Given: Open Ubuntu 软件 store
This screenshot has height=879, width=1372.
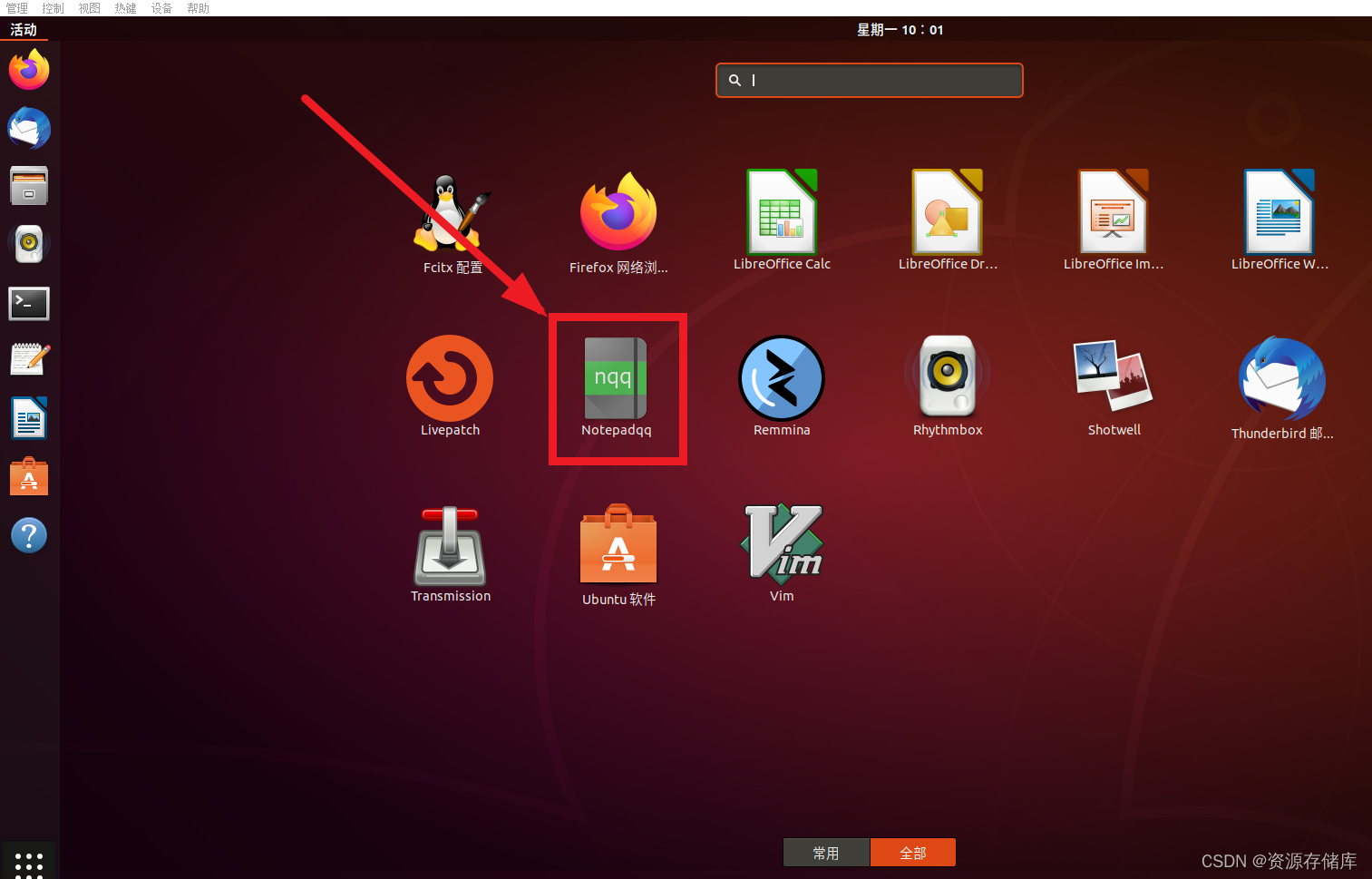Looking at the screenshot, I should [x=618, y=544].
